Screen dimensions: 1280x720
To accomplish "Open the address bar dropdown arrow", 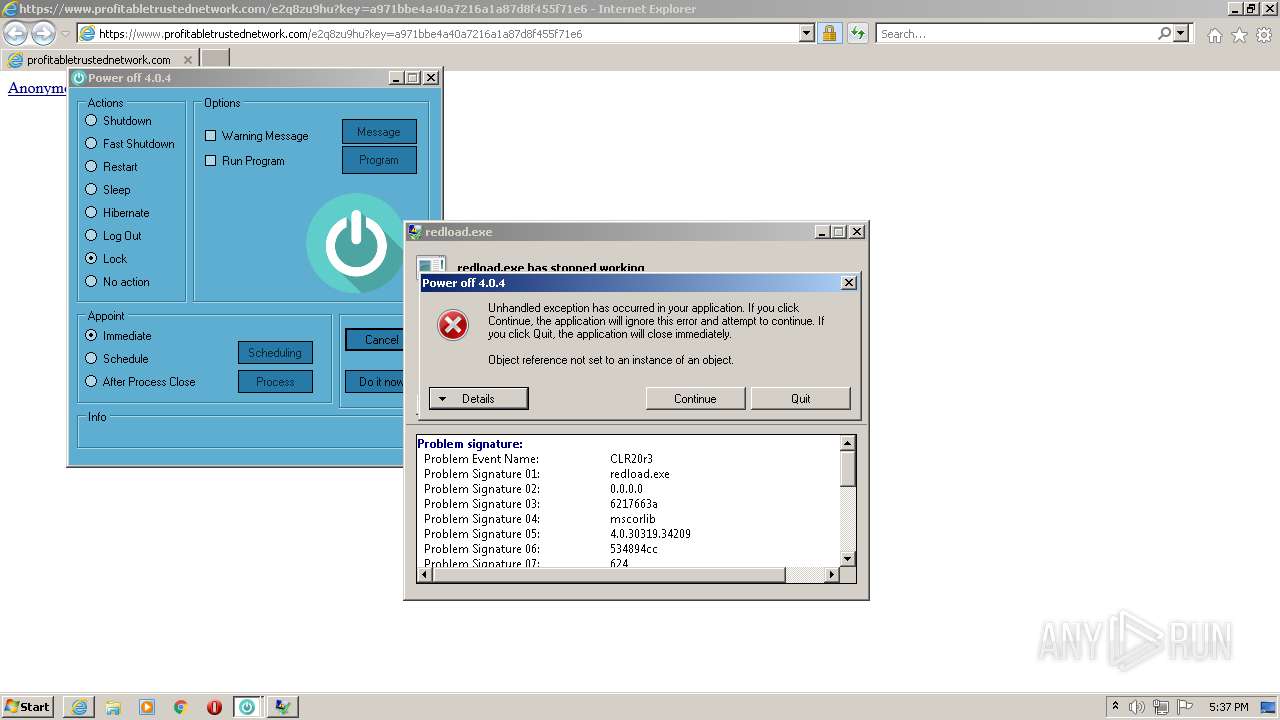I will coord(807,33).
